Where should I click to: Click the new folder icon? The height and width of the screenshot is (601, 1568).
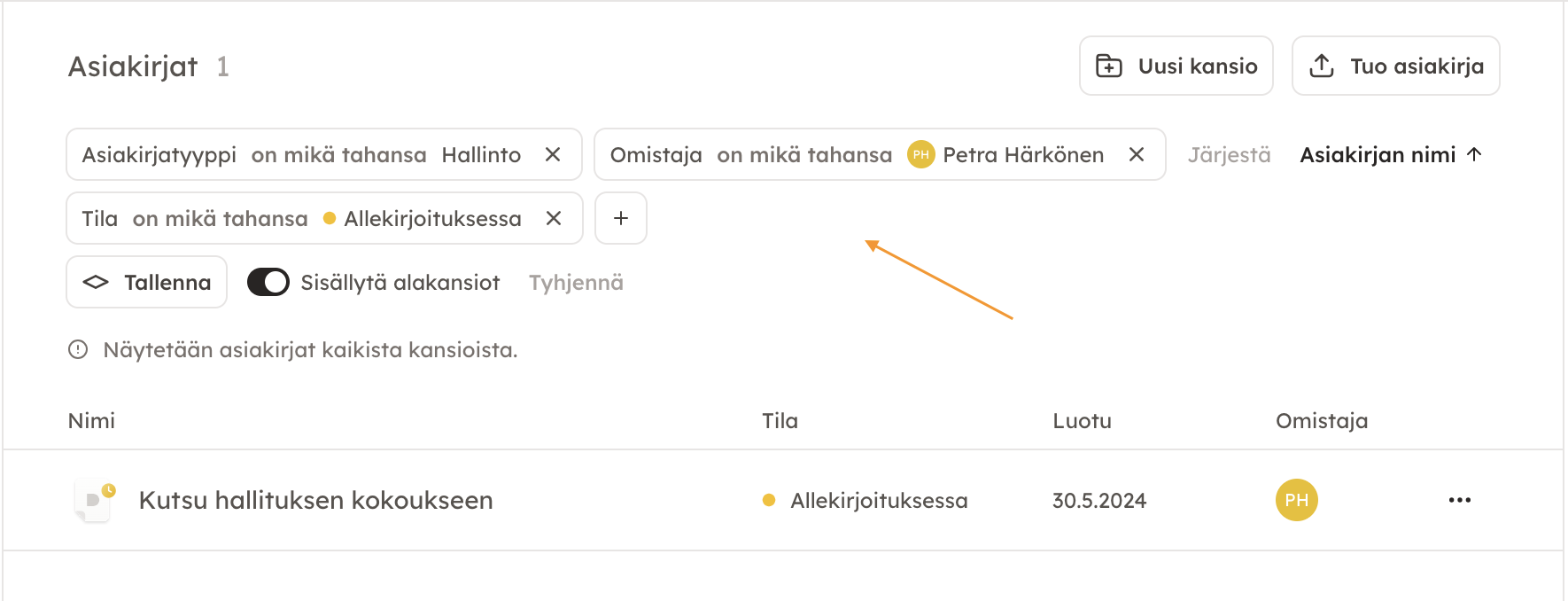1109,66
